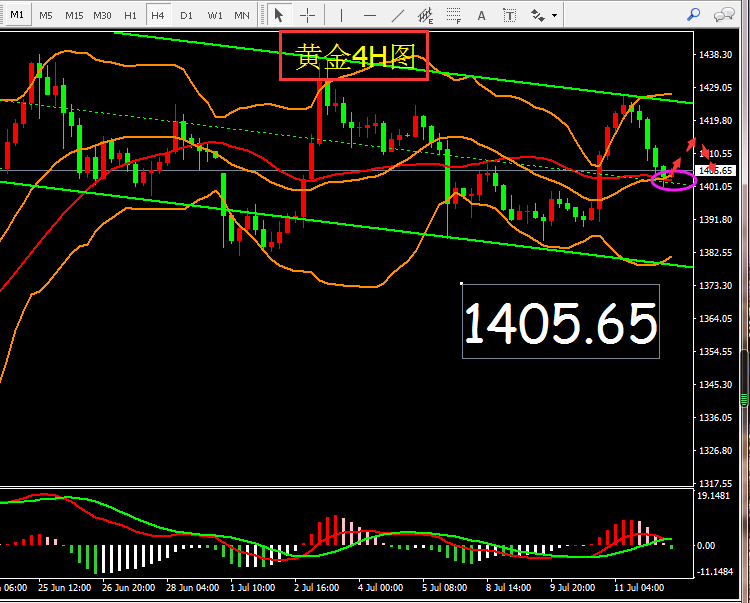Click the MACD -11.1484 scale value

pos(715,571)
